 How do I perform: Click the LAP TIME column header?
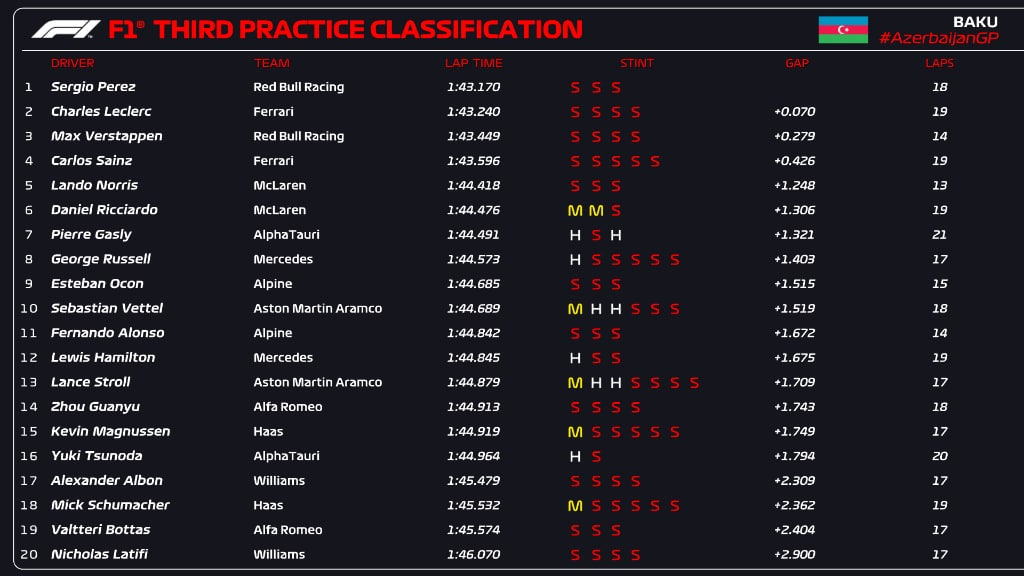[x=473, y=63]
